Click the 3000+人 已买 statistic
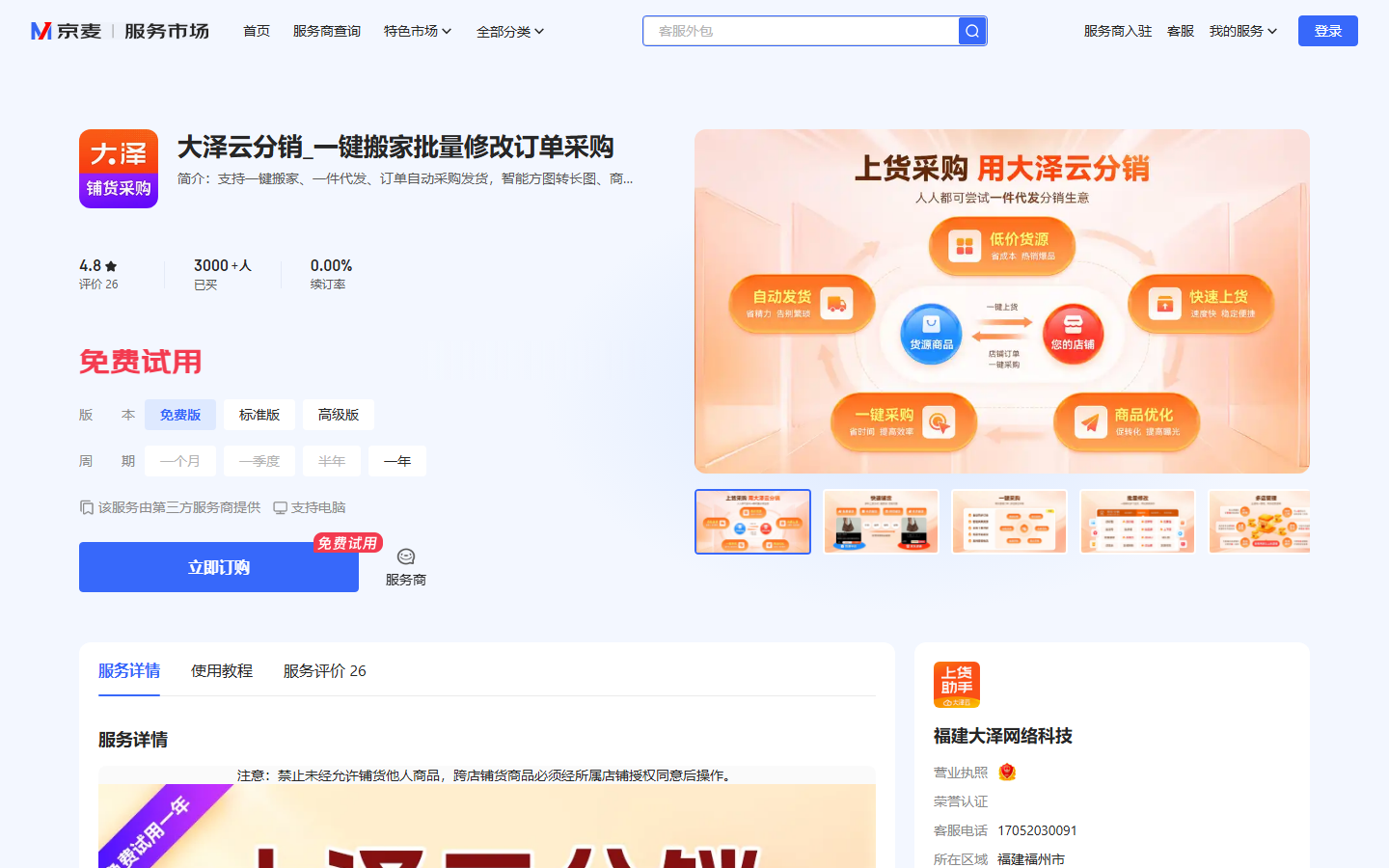1389x868 pixels. [x=222, y=274]
